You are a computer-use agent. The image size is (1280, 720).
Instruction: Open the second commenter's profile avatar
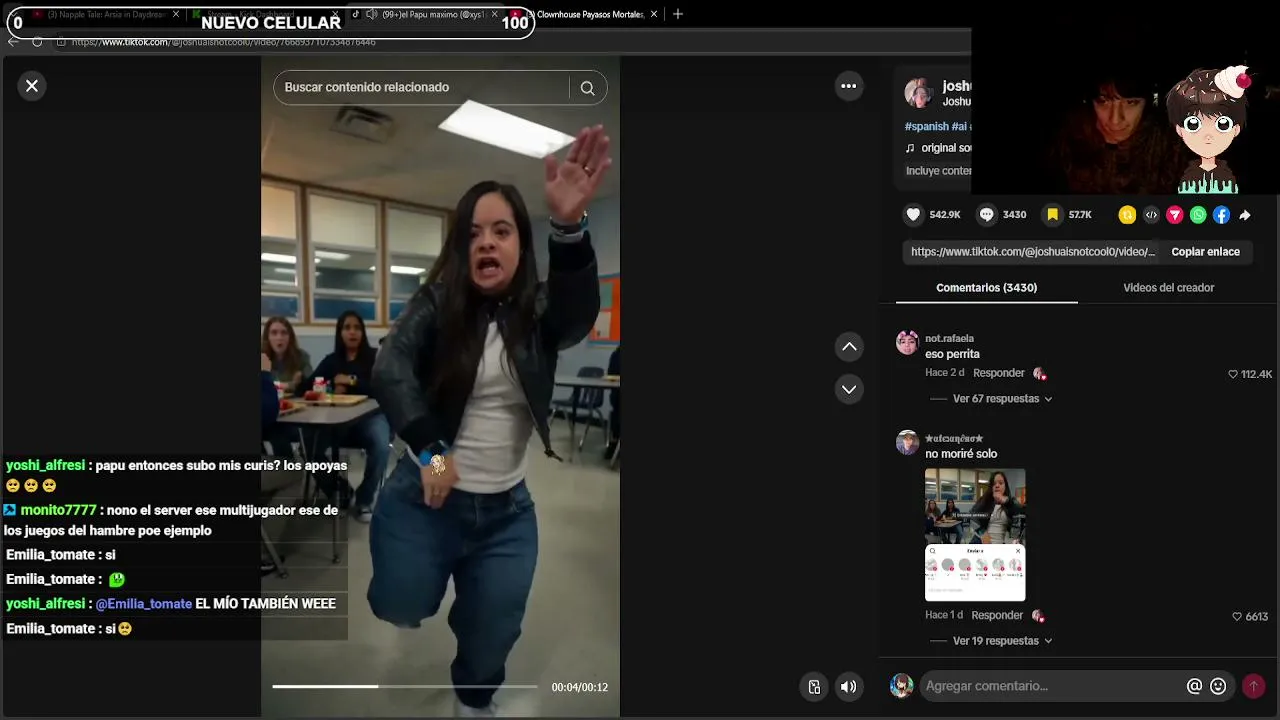pos(907,443)
